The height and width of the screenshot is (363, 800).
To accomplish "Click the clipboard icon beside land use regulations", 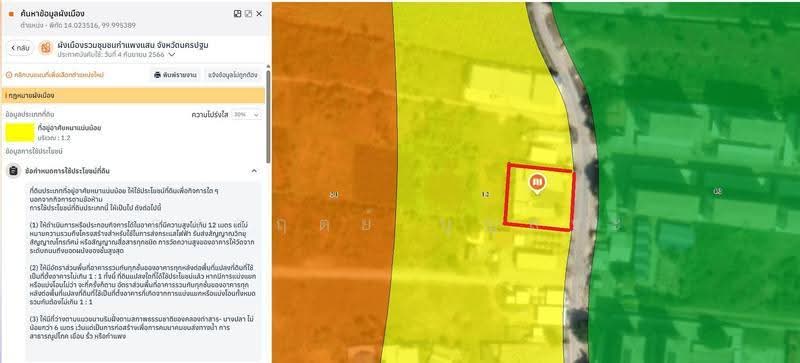I will point(14,171).
